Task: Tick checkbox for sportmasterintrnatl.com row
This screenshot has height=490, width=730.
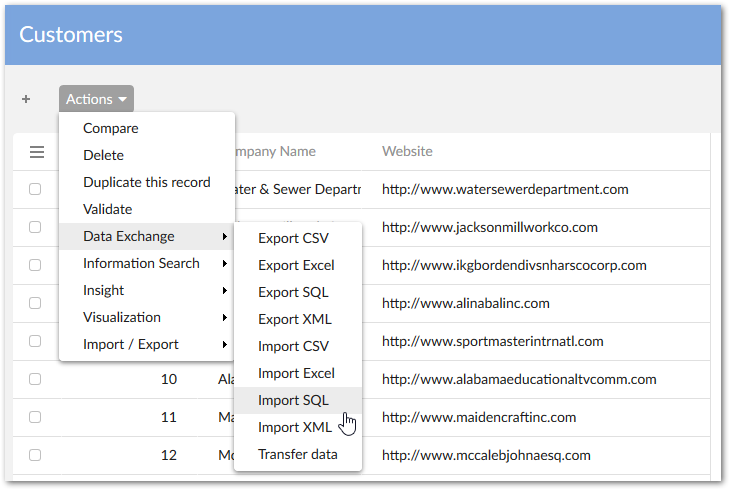Action: [x=35, y=341]
